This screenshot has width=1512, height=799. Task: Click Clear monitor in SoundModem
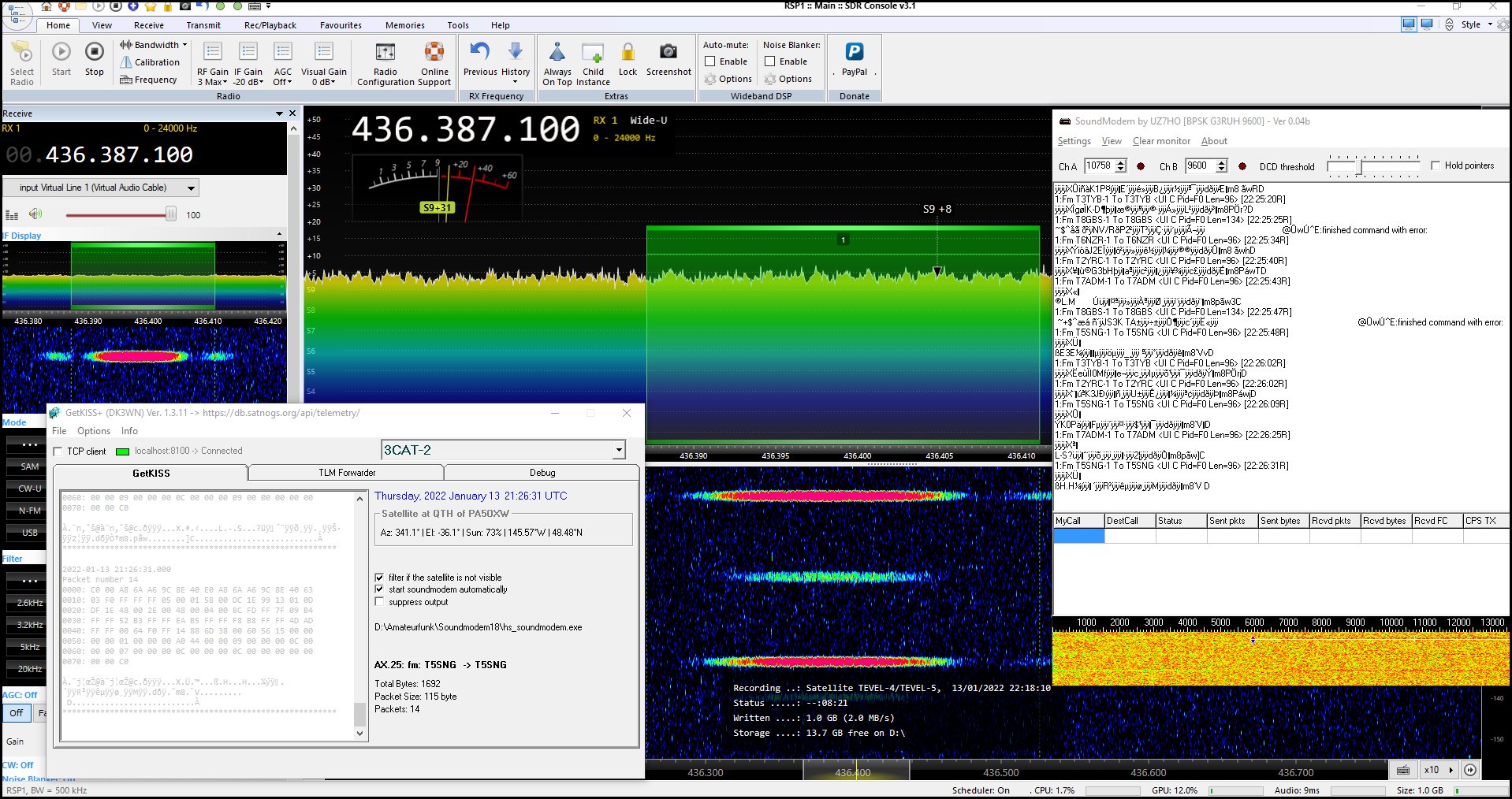(x=1161, y=141)
